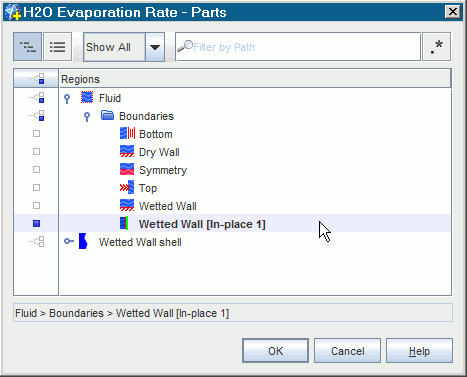Toggle regular expression filter button
The image size is (467, 377).
point(436,47)
